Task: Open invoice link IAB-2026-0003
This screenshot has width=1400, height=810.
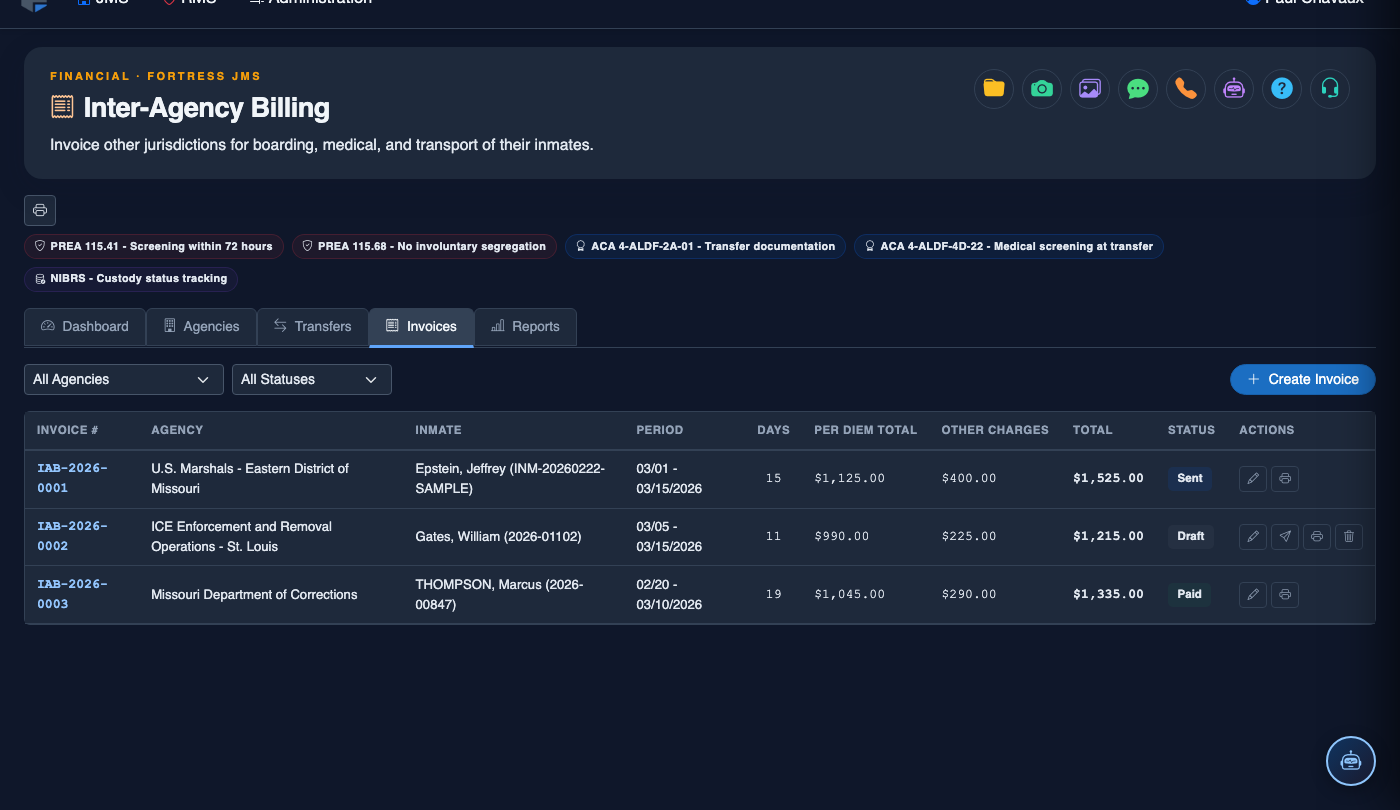Action: [72, 594]
